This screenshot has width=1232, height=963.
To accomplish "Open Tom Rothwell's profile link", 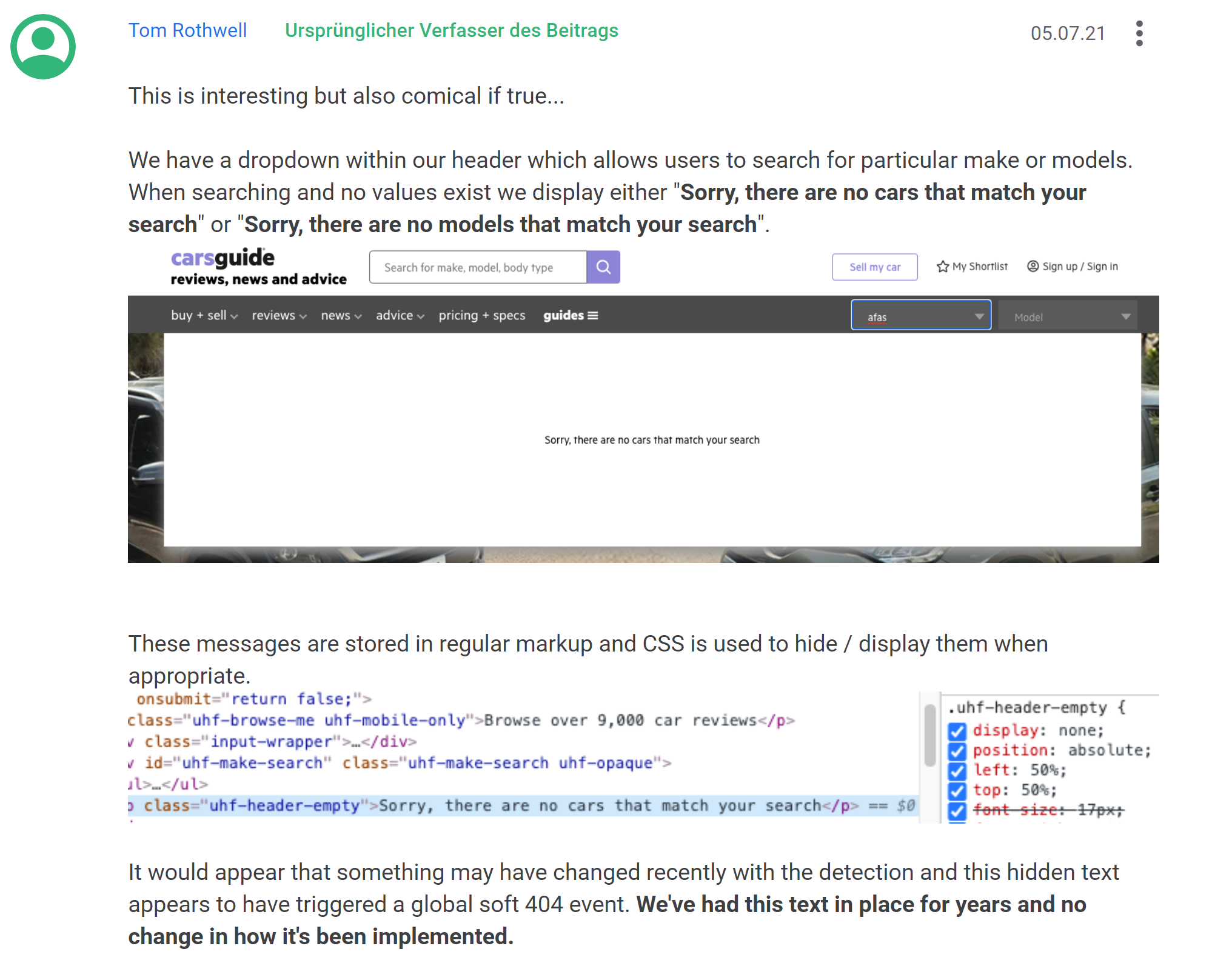I will 187,30.
